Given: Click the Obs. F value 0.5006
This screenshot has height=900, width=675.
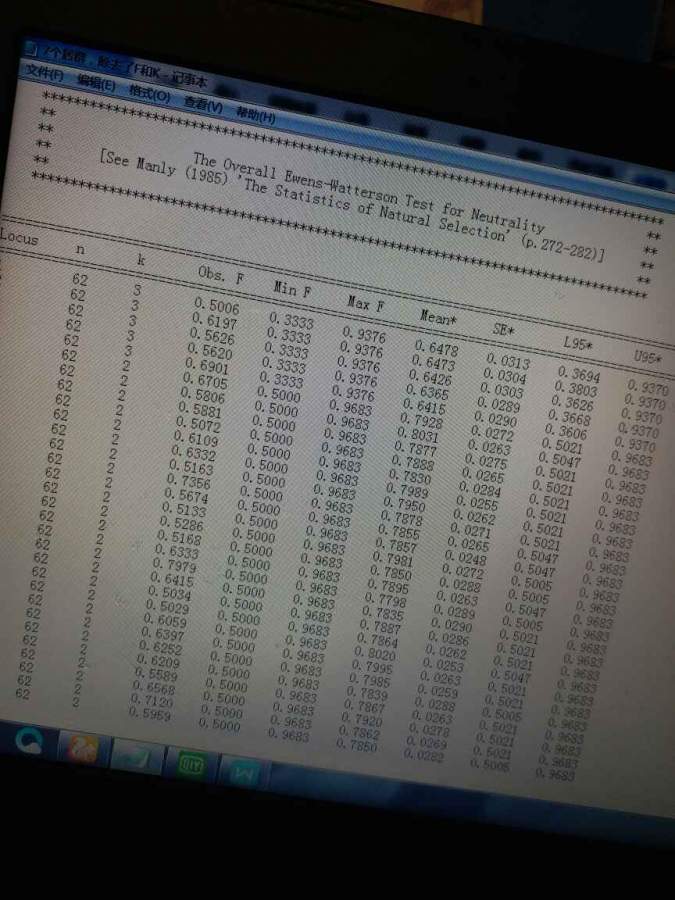Looking at the screenshot, I should (x=216, y=305).
